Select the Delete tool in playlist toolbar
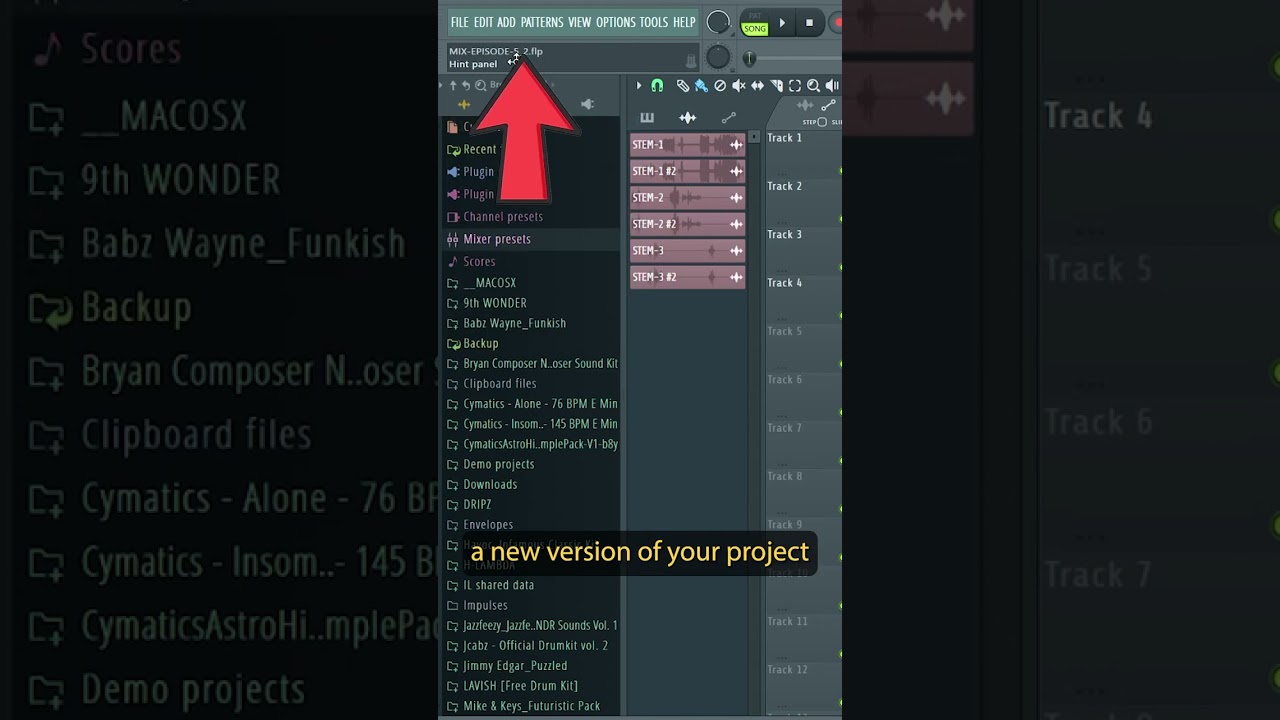Screen dimensions: 1280x720 click(x=720, y=86)
